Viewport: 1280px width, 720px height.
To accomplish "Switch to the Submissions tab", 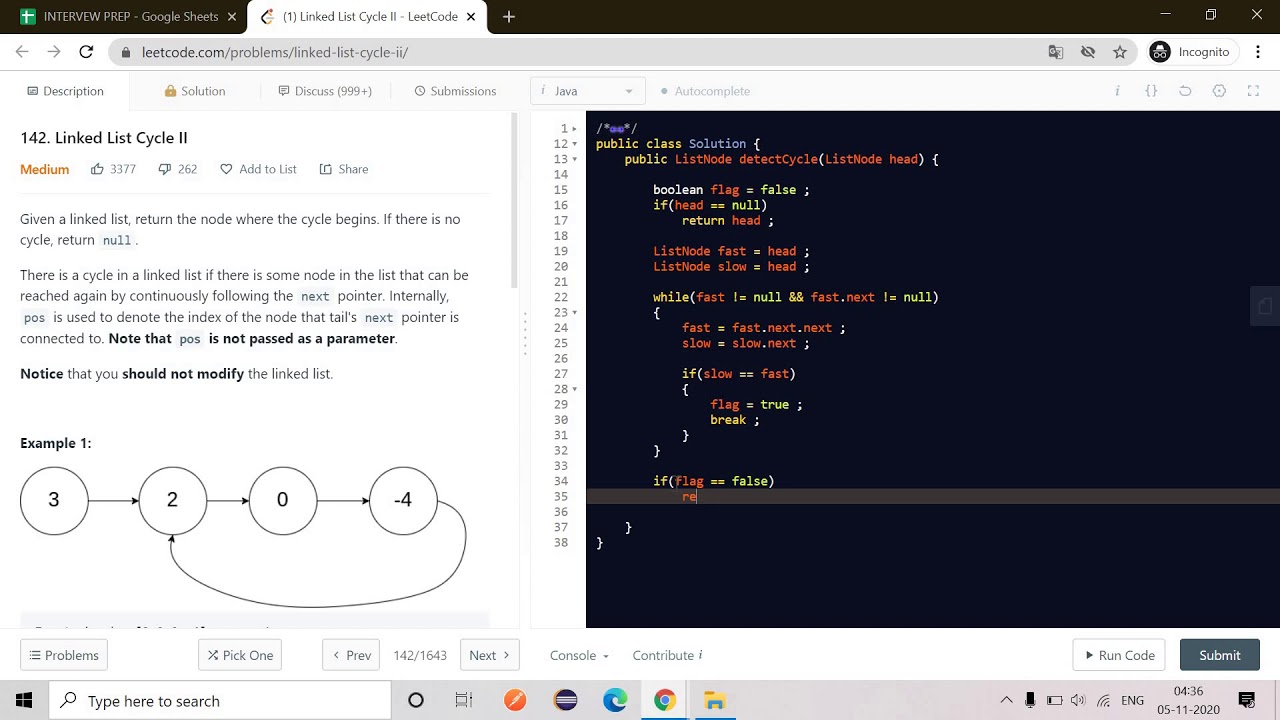I will coord(455,91).
